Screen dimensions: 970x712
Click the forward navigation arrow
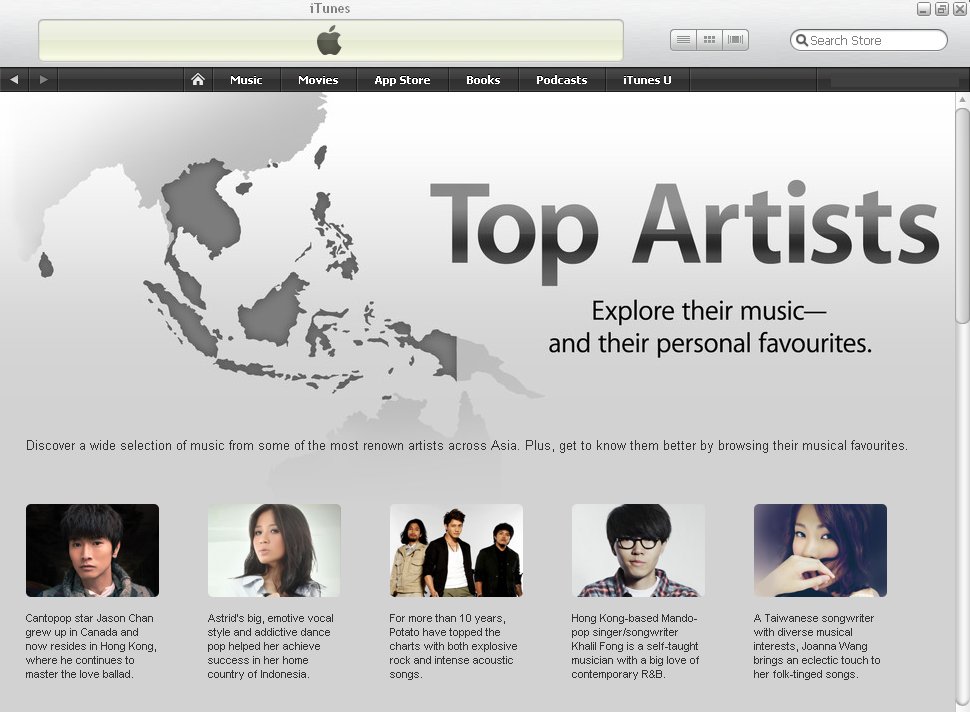pyautogui.click(x=43, y=80)
